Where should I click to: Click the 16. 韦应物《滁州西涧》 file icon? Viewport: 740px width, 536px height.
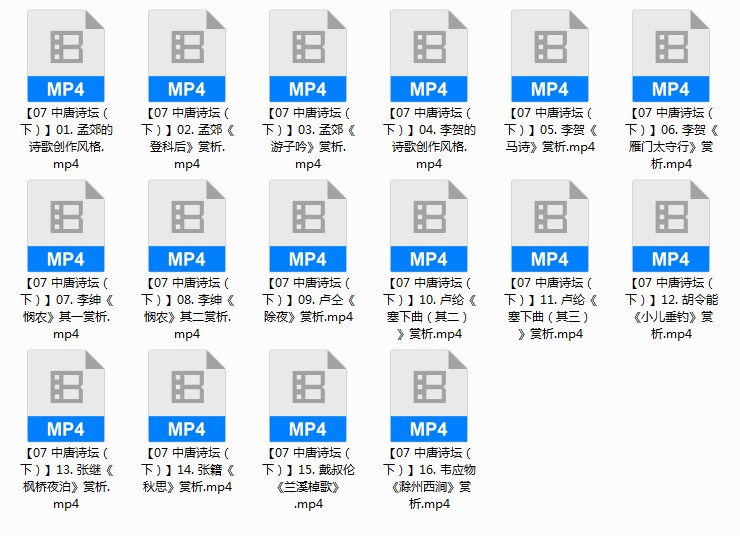click(429, 396)
